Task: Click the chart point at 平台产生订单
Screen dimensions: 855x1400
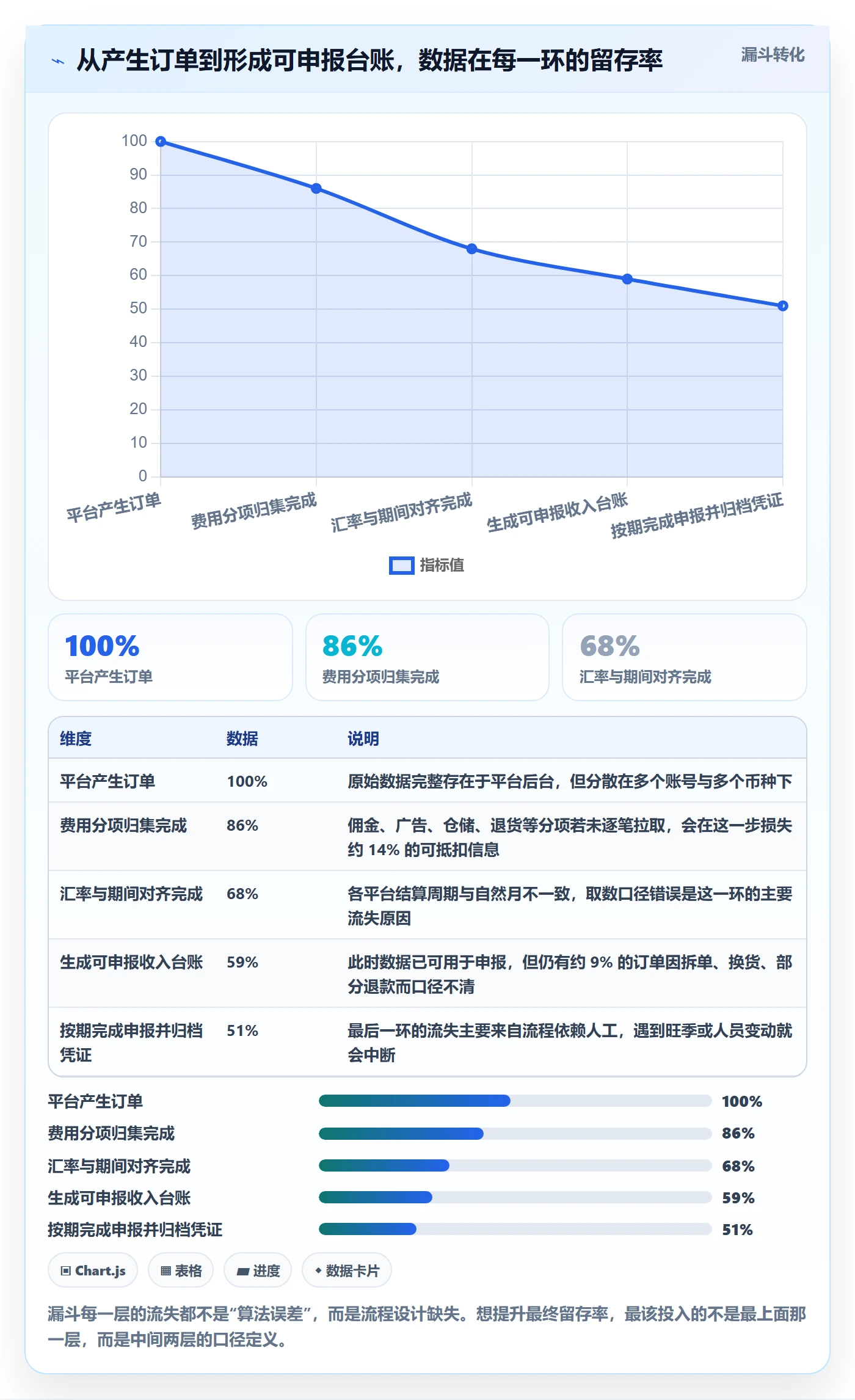Action: pos(161,142)
